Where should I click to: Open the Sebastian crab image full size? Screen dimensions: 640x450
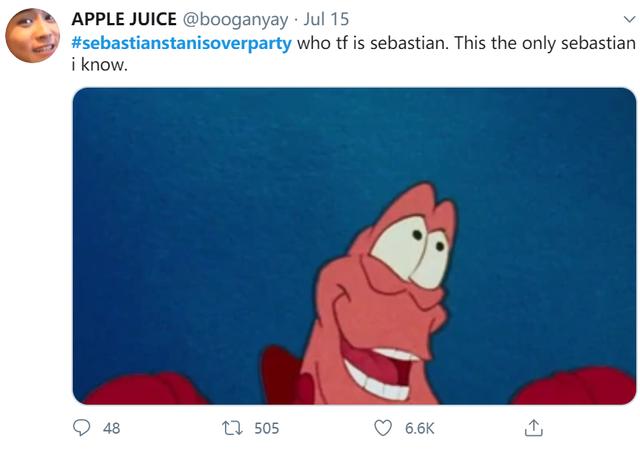tap(354, 246)
